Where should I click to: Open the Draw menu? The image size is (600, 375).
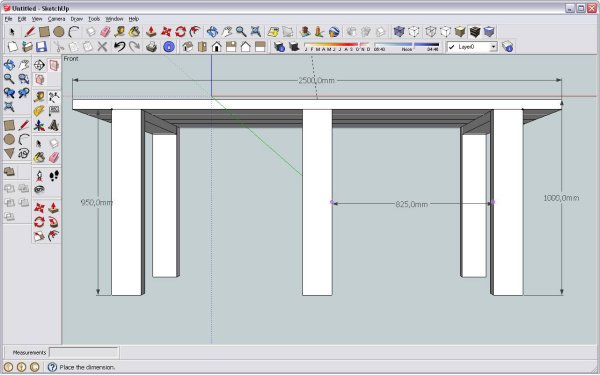77,19
